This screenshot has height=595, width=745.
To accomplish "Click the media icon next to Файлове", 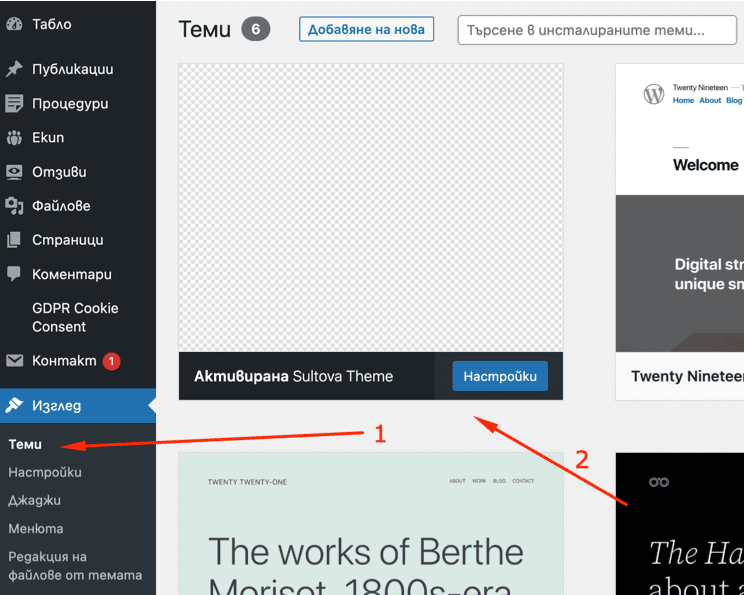I will pyautogui.click(x=14, y=206).
